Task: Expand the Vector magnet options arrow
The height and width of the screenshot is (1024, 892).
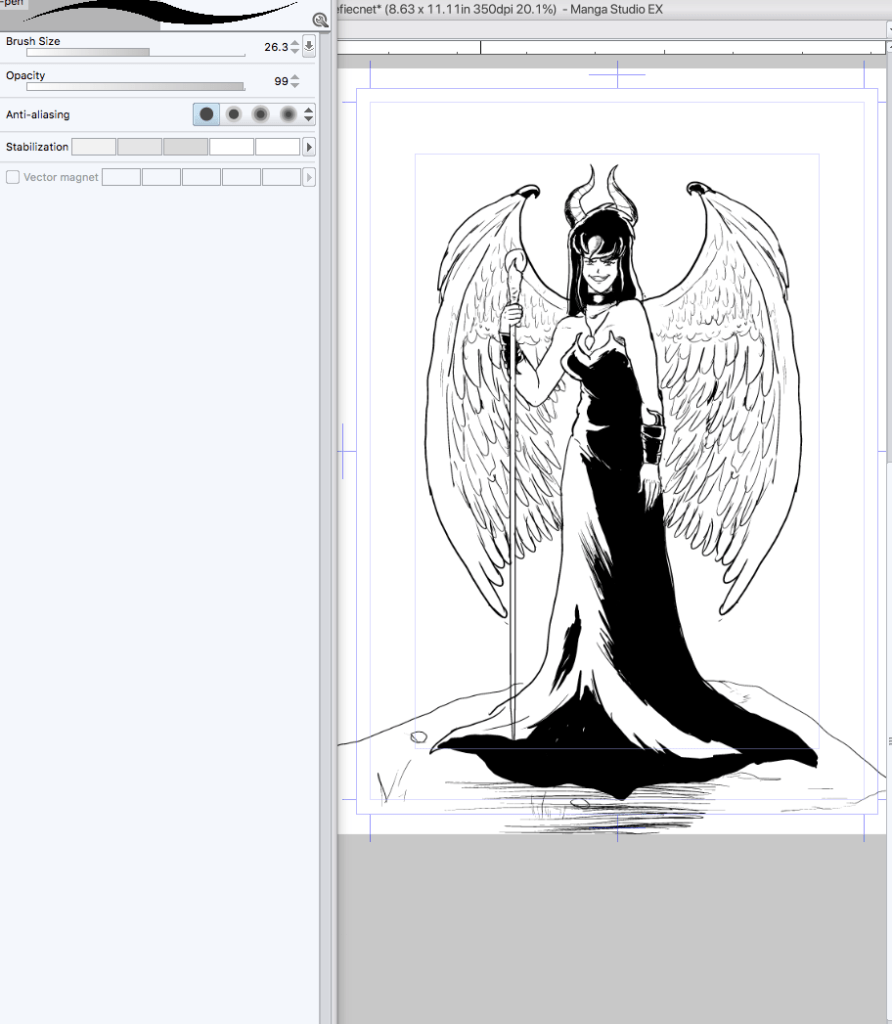Action: point(309,177)
